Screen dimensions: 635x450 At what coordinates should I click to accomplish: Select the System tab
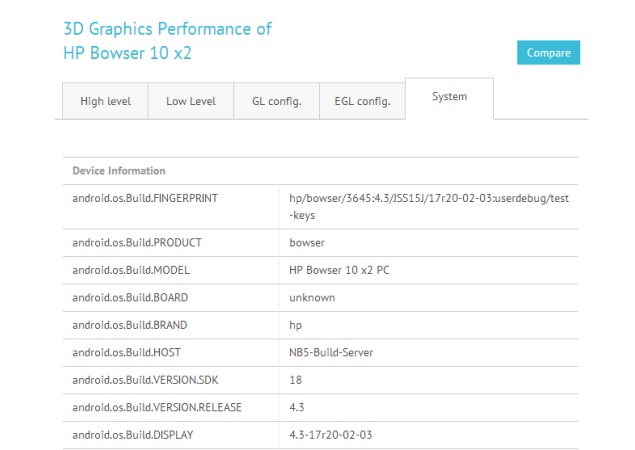click(x=450, y=97)
